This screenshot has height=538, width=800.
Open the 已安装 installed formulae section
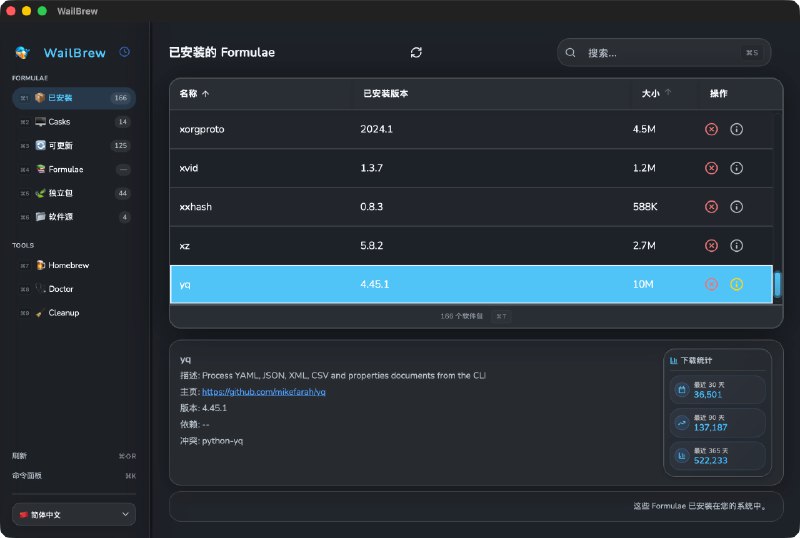click(74, 98)
